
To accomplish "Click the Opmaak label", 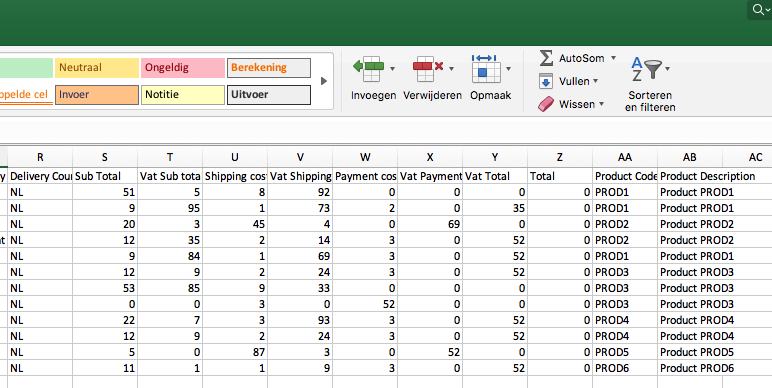I will pos(491,96).
